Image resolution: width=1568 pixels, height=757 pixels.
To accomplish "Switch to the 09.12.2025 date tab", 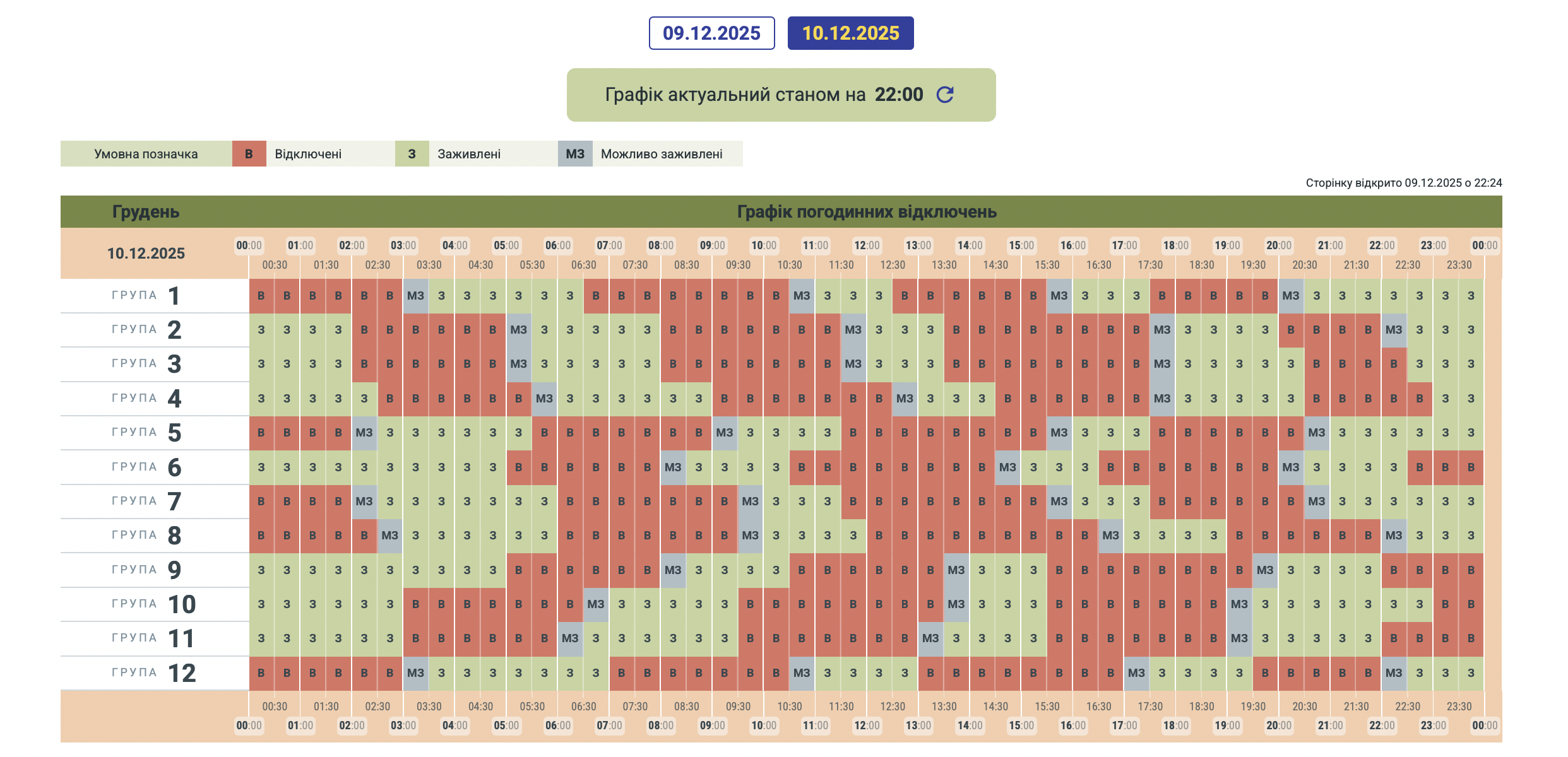I will coord(711,33).
